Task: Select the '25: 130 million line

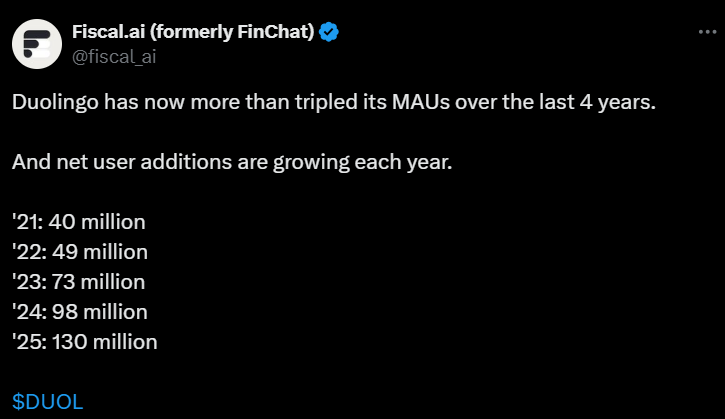Action: pos(85,341)
